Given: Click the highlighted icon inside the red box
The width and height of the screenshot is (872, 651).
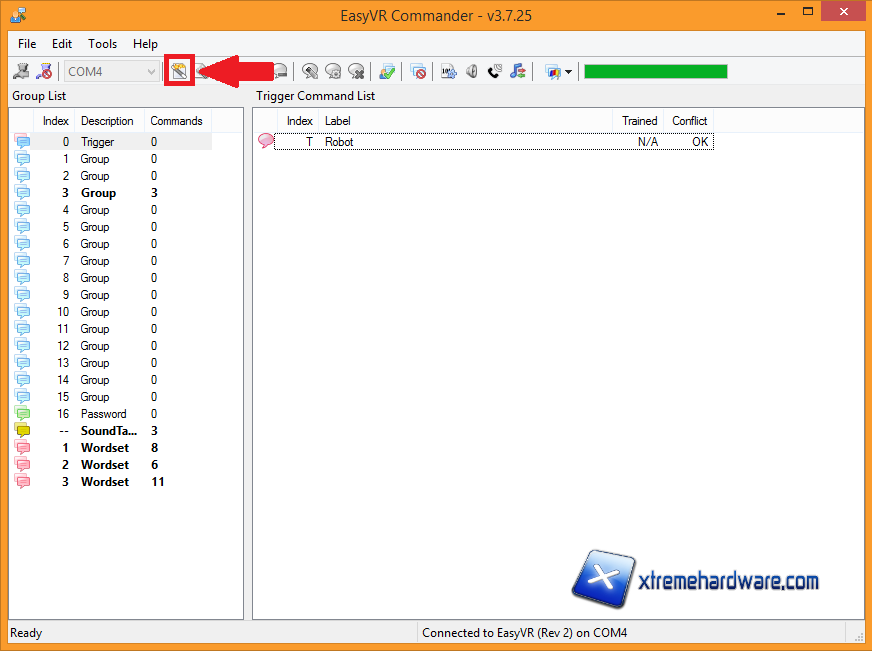Looking at the screenshot, I should click(x=179, y=71).
